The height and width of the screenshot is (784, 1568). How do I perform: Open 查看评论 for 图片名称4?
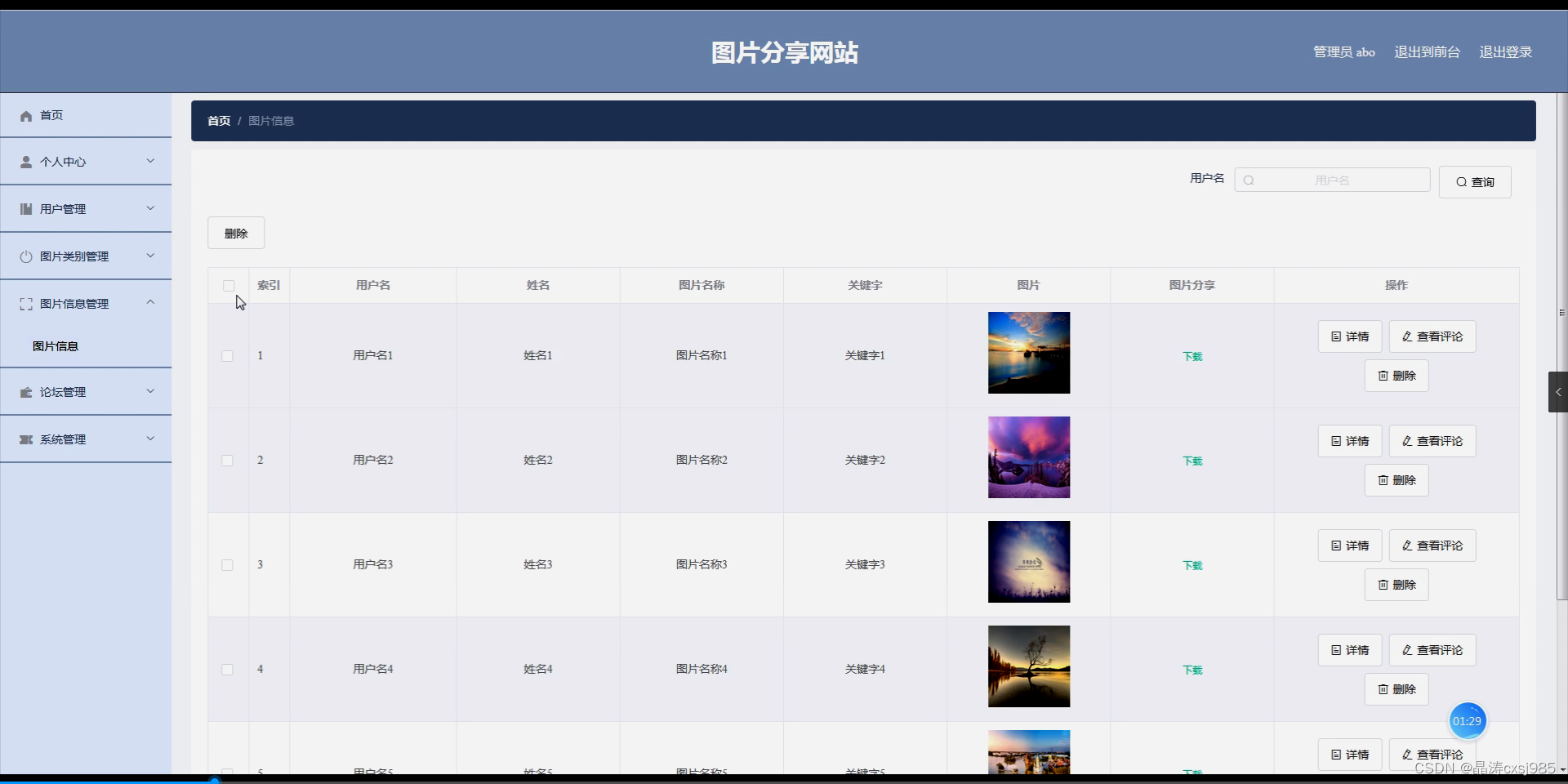1432,650
